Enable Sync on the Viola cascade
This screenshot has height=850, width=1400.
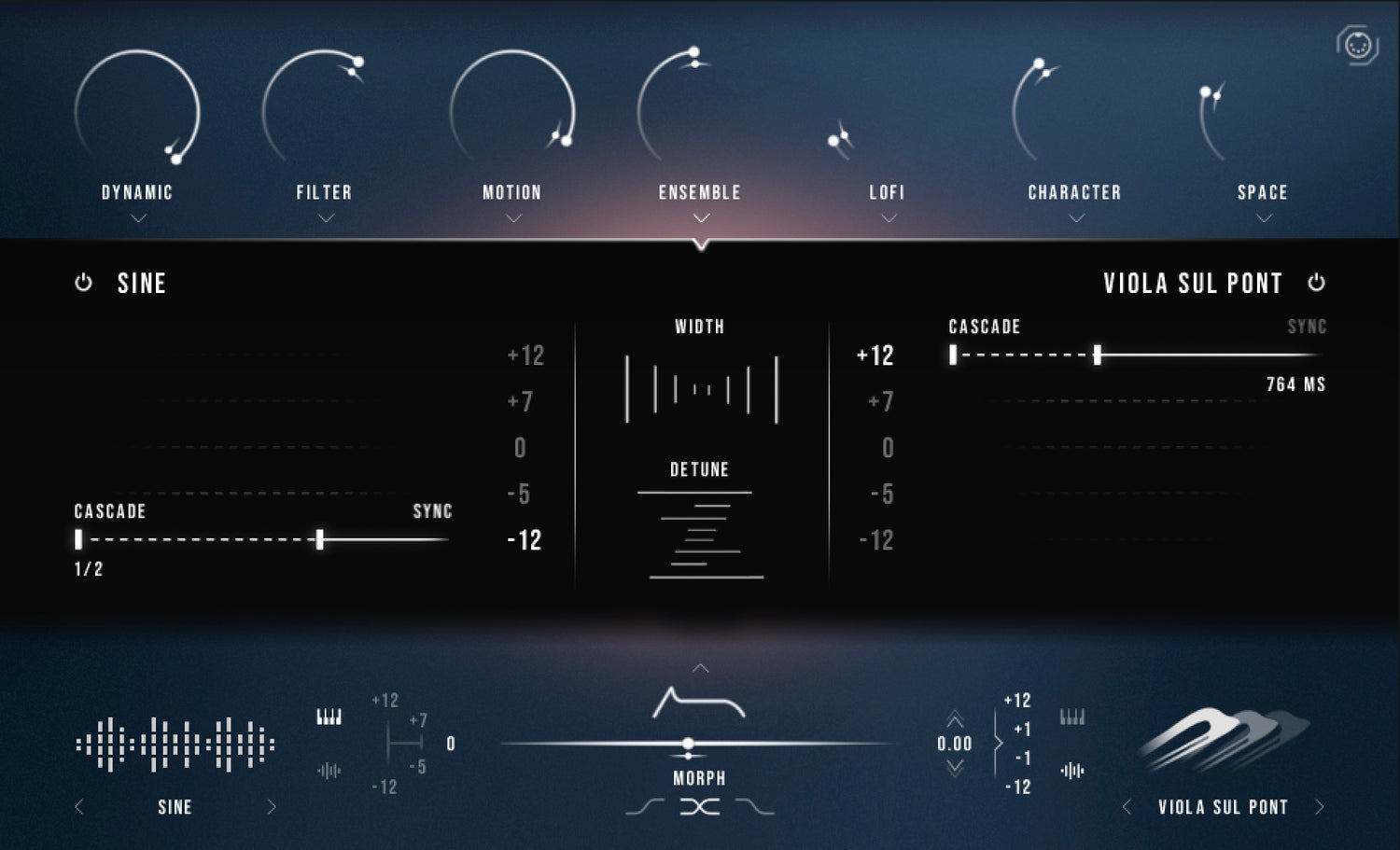click(1307, 327)
